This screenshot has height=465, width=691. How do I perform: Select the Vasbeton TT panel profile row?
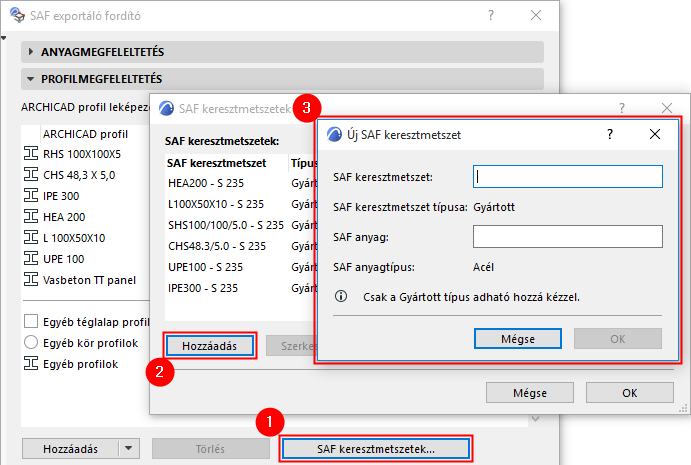click(x=86, y=280)
